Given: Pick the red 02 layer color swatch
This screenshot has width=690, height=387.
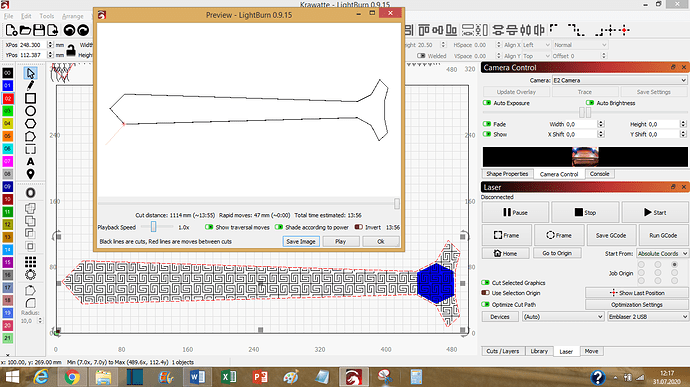Looking at the screenshot, I should 7,98.
